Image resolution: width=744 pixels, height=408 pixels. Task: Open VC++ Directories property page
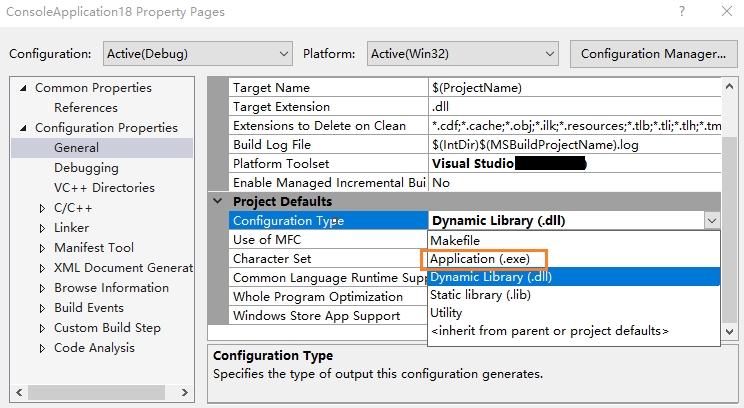104,188
